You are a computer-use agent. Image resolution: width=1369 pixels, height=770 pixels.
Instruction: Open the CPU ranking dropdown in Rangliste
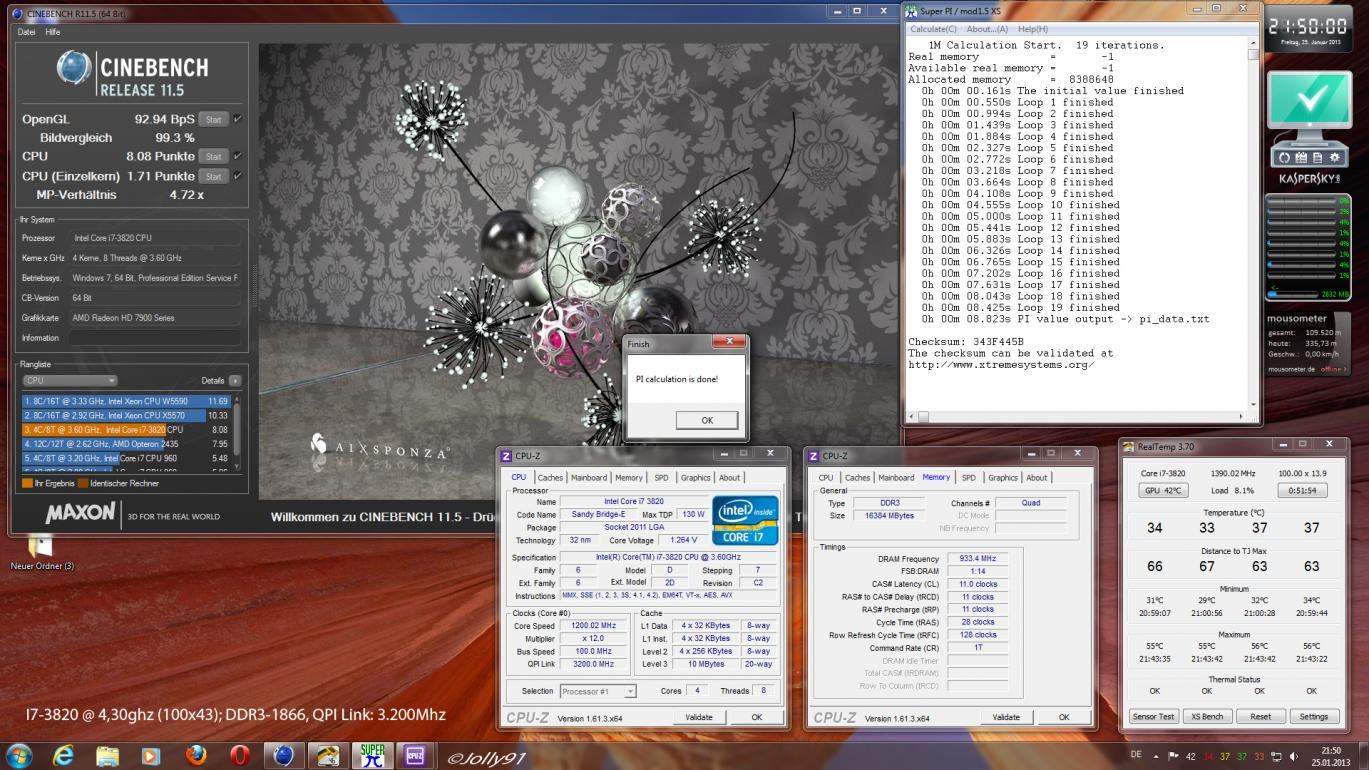coord(70,381)
